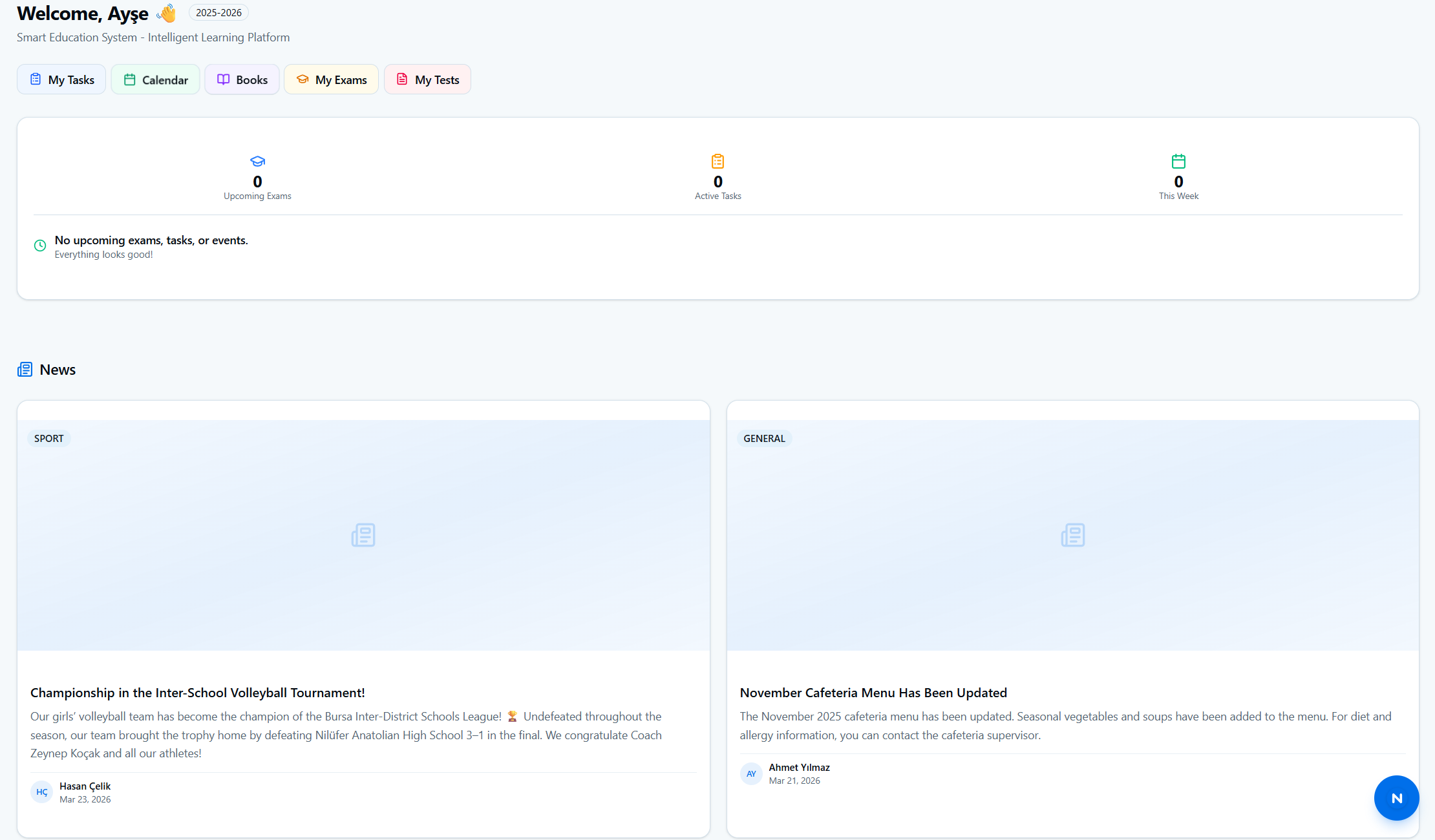Open the Championship Volleyball Tournament headline

(198, 693)
